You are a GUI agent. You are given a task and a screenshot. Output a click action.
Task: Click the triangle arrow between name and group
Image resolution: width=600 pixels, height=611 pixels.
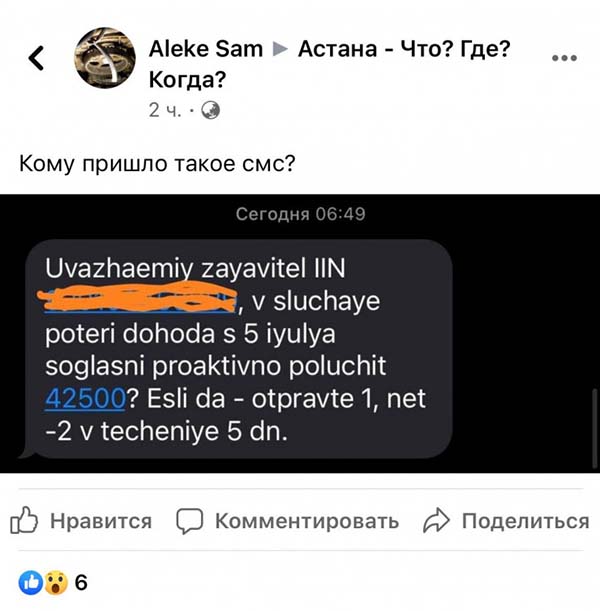click(x=281, y=49)
